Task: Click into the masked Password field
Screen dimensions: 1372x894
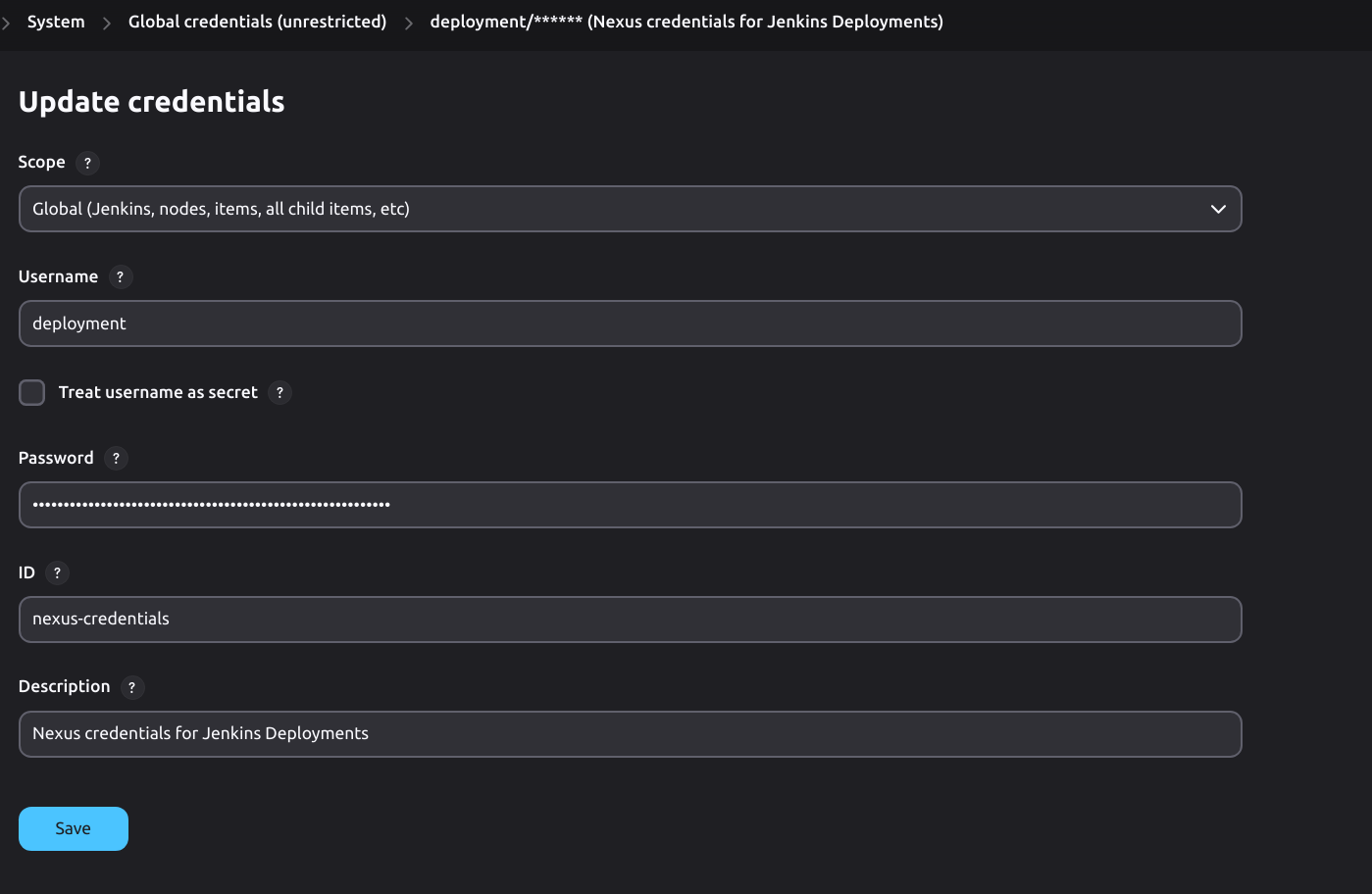Action: pos(630,505)
